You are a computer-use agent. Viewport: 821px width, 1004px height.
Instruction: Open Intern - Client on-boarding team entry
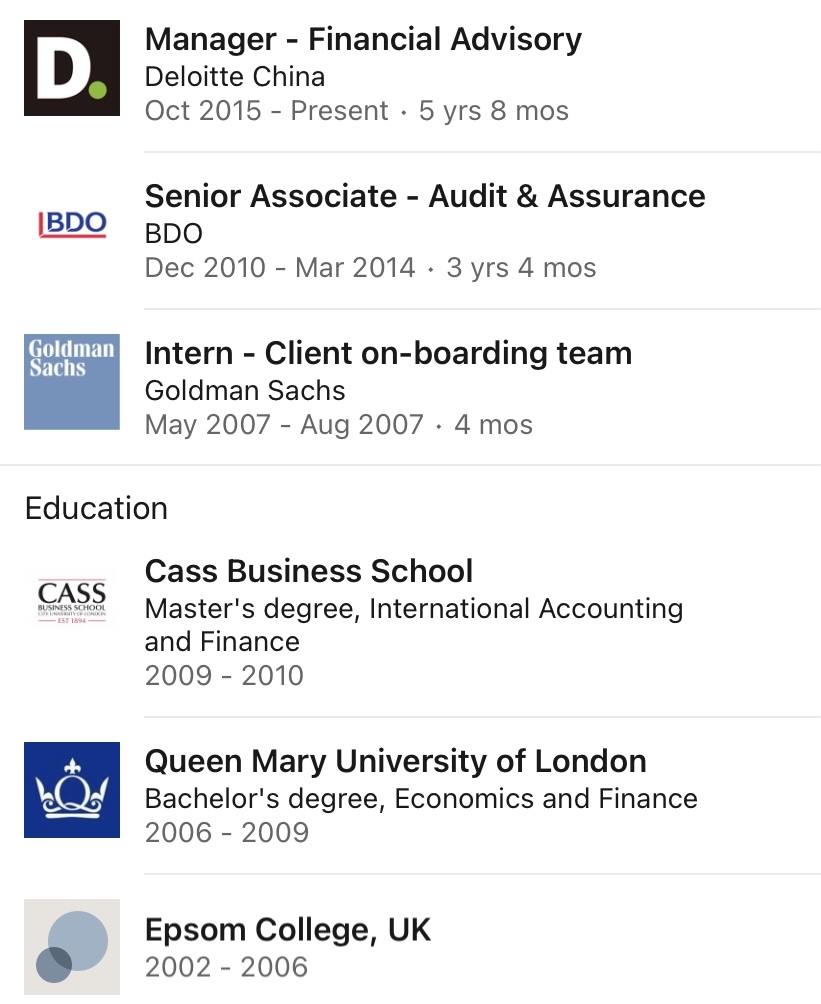point(388,353)
